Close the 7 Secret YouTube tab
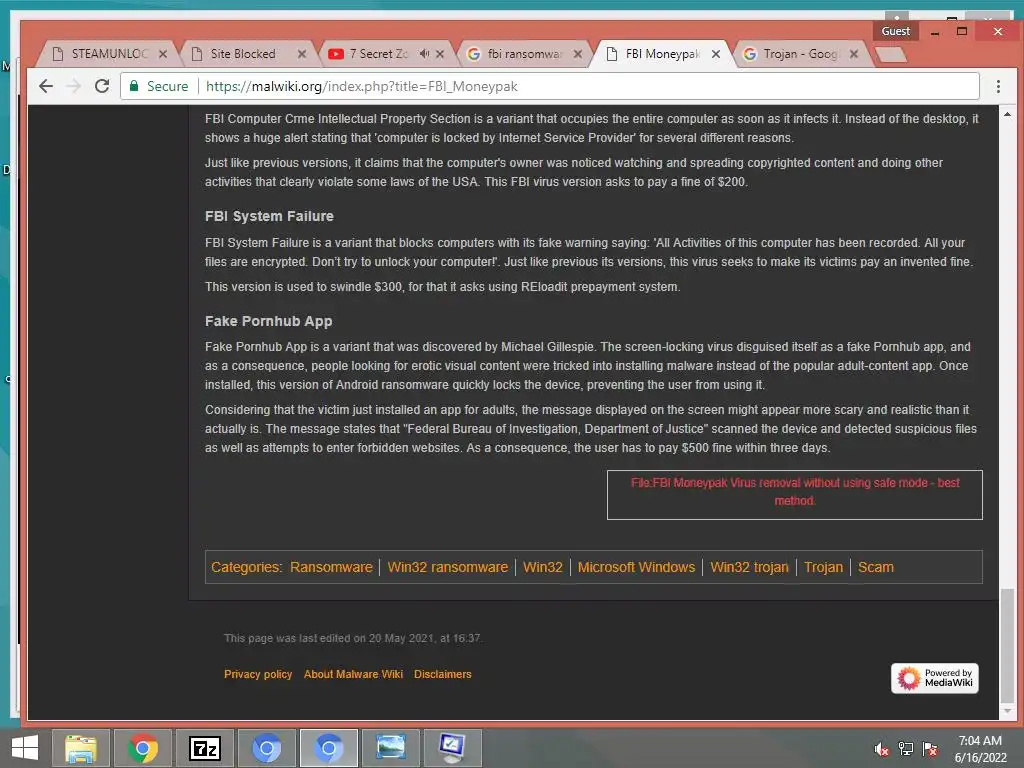Viewport: 1024px width, 768px height. [x=440, y=54]
